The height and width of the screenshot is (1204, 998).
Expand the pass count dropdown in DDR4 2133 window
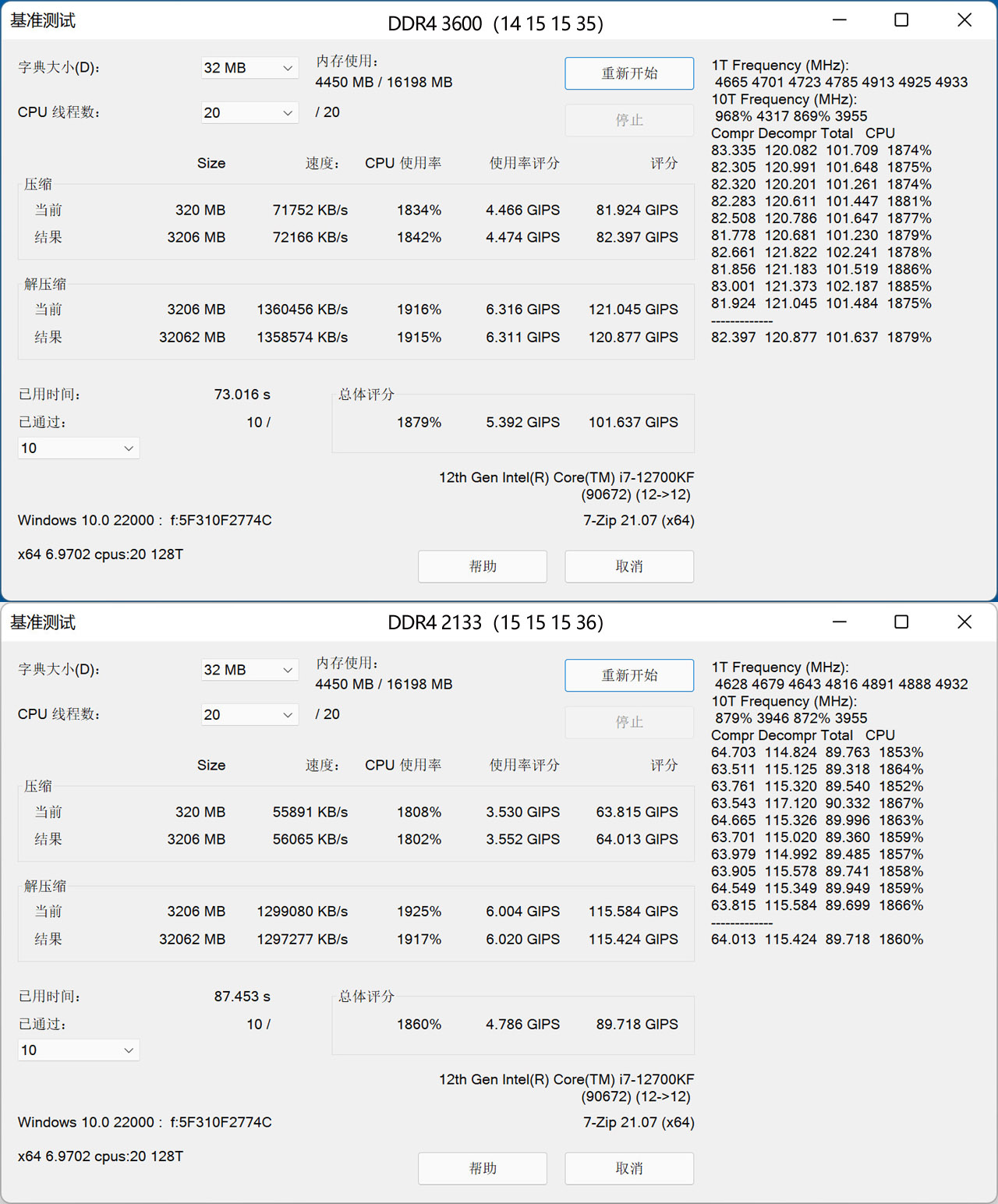[x=78, y=1050]
